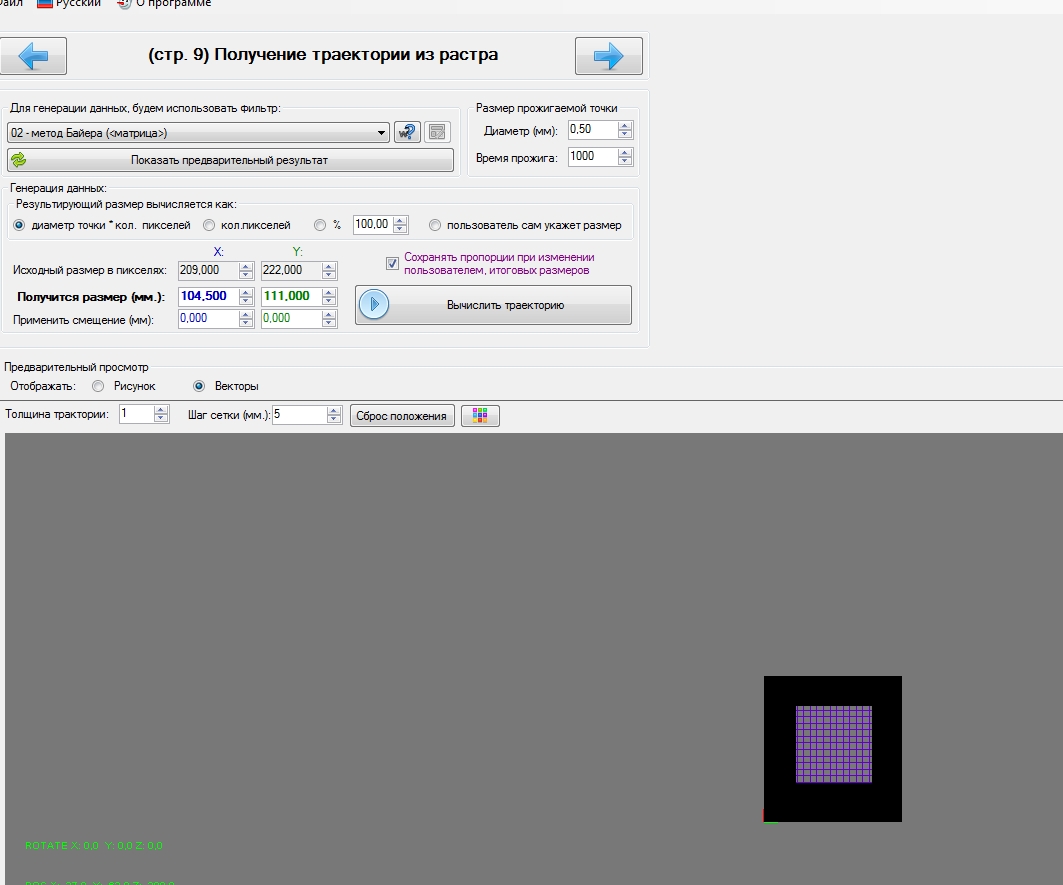The width and height of the screenshot is (1063, 885).
Task: Click Толщина трактории input field
Action: click(136, 414)
